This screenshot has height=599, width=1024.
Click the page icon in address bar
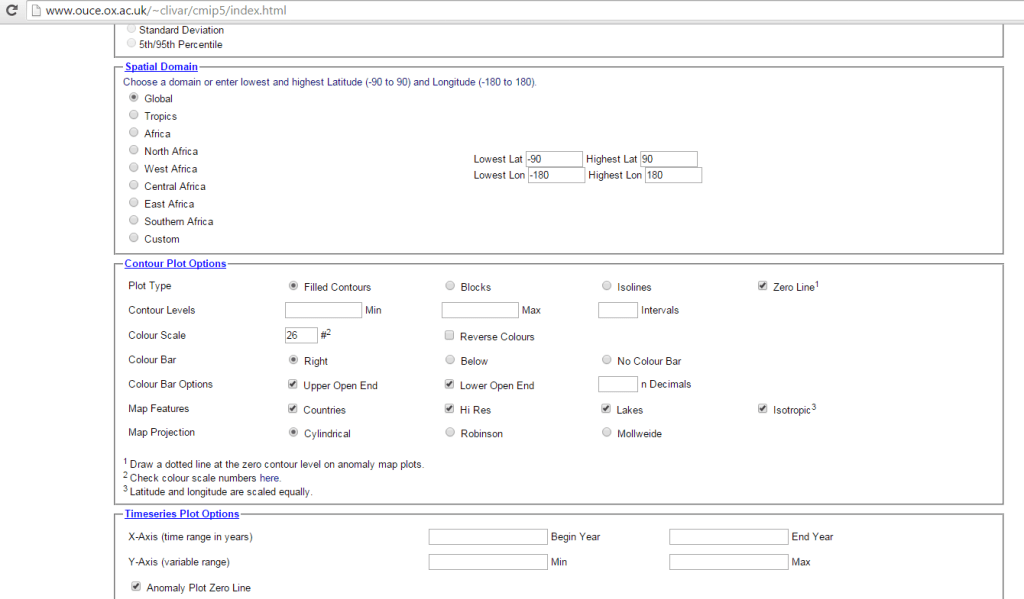click(35, 11)
